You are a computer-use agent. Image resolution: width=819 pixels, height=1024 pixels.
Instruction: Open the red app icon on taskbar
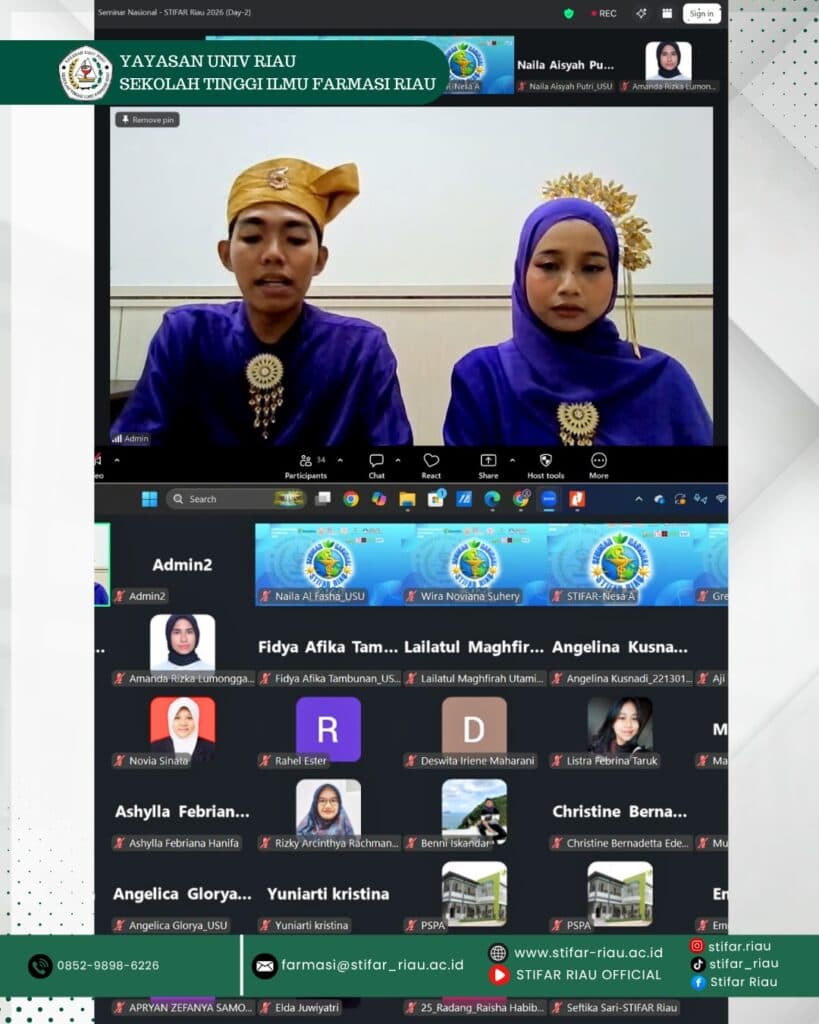pos(577,499)
